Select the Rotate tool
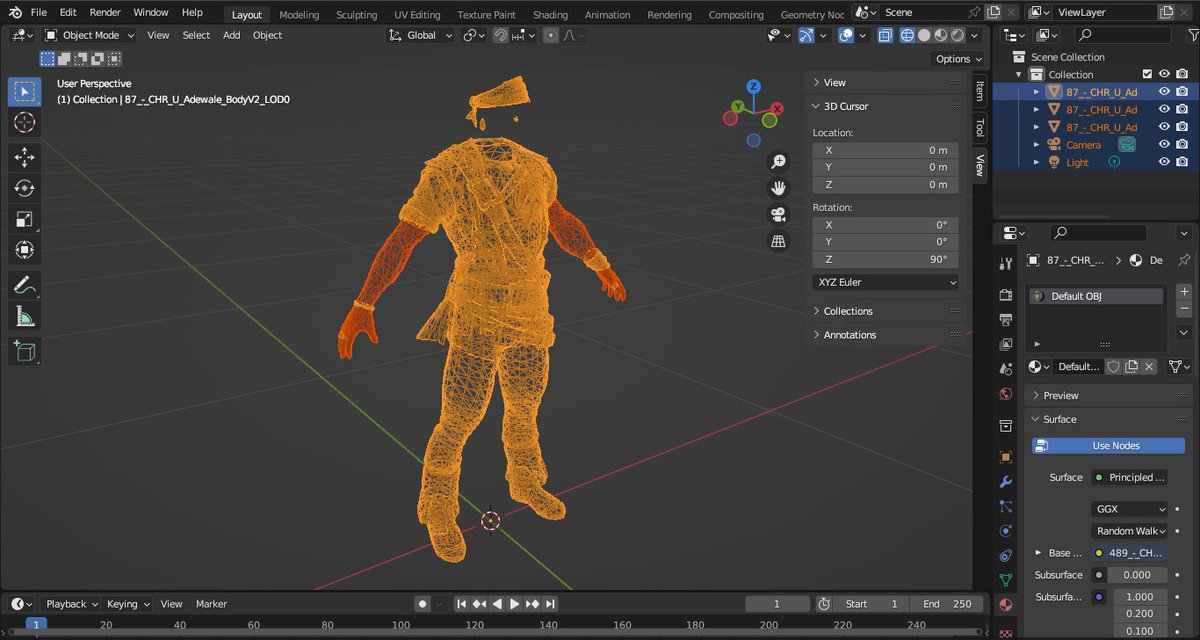The image size is (1200, 640). pos(25,189)
